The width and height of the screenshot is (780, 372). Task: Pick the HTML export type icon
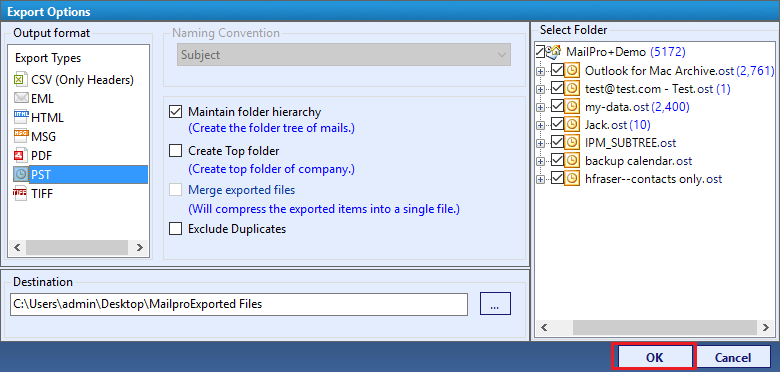point(21,117)
